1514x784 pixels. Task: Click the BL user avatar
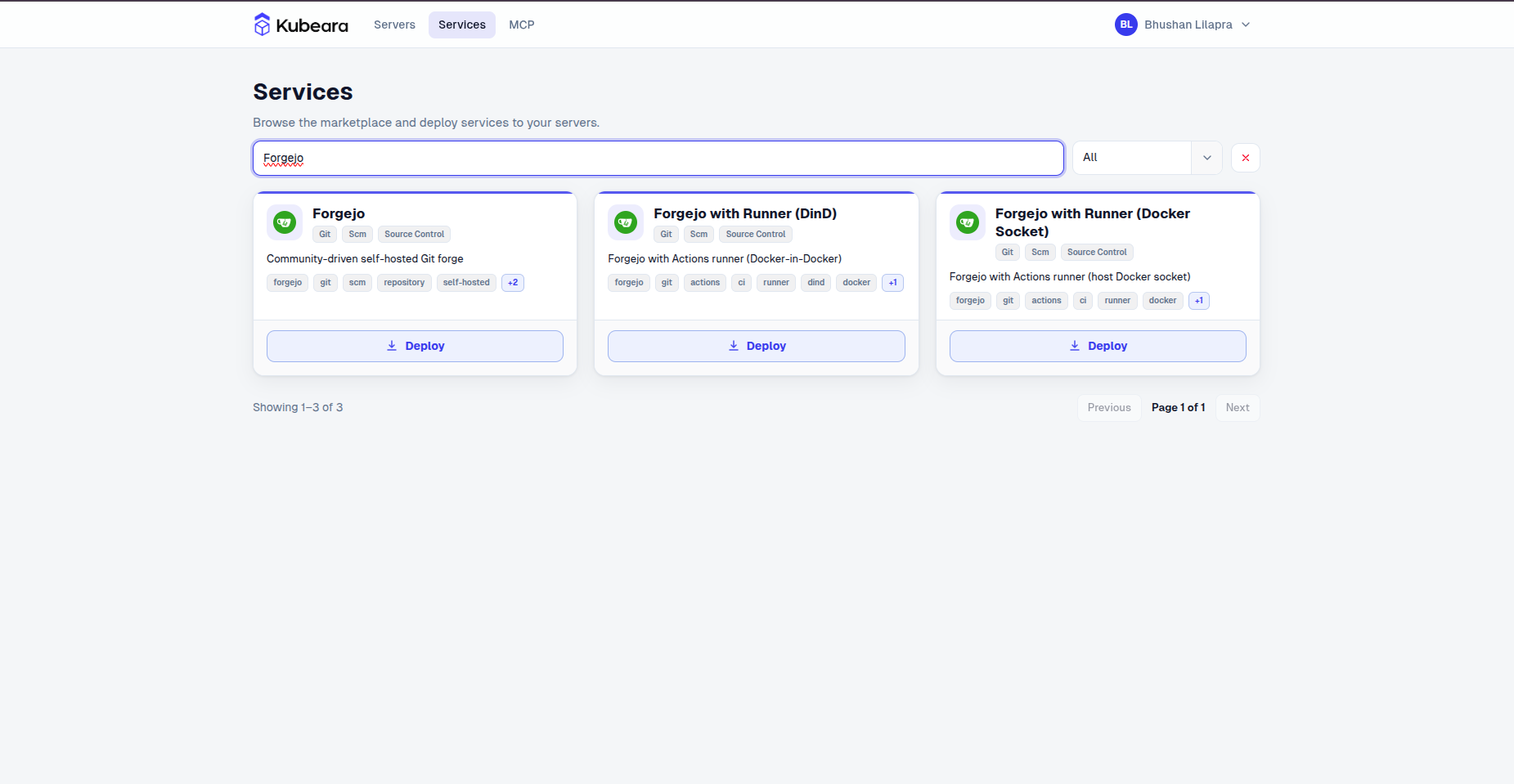tap(1126, 25)
